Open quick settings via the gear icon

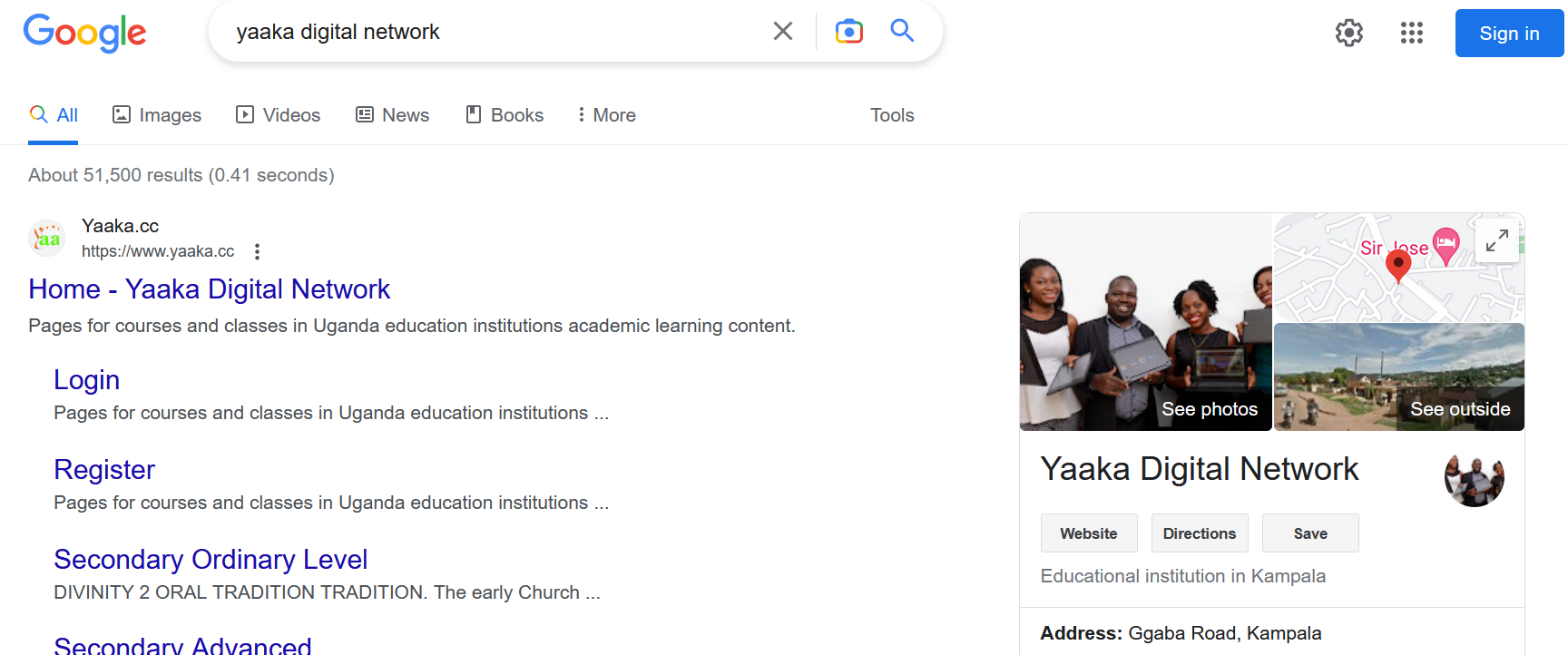click(x=1348, y=33)
